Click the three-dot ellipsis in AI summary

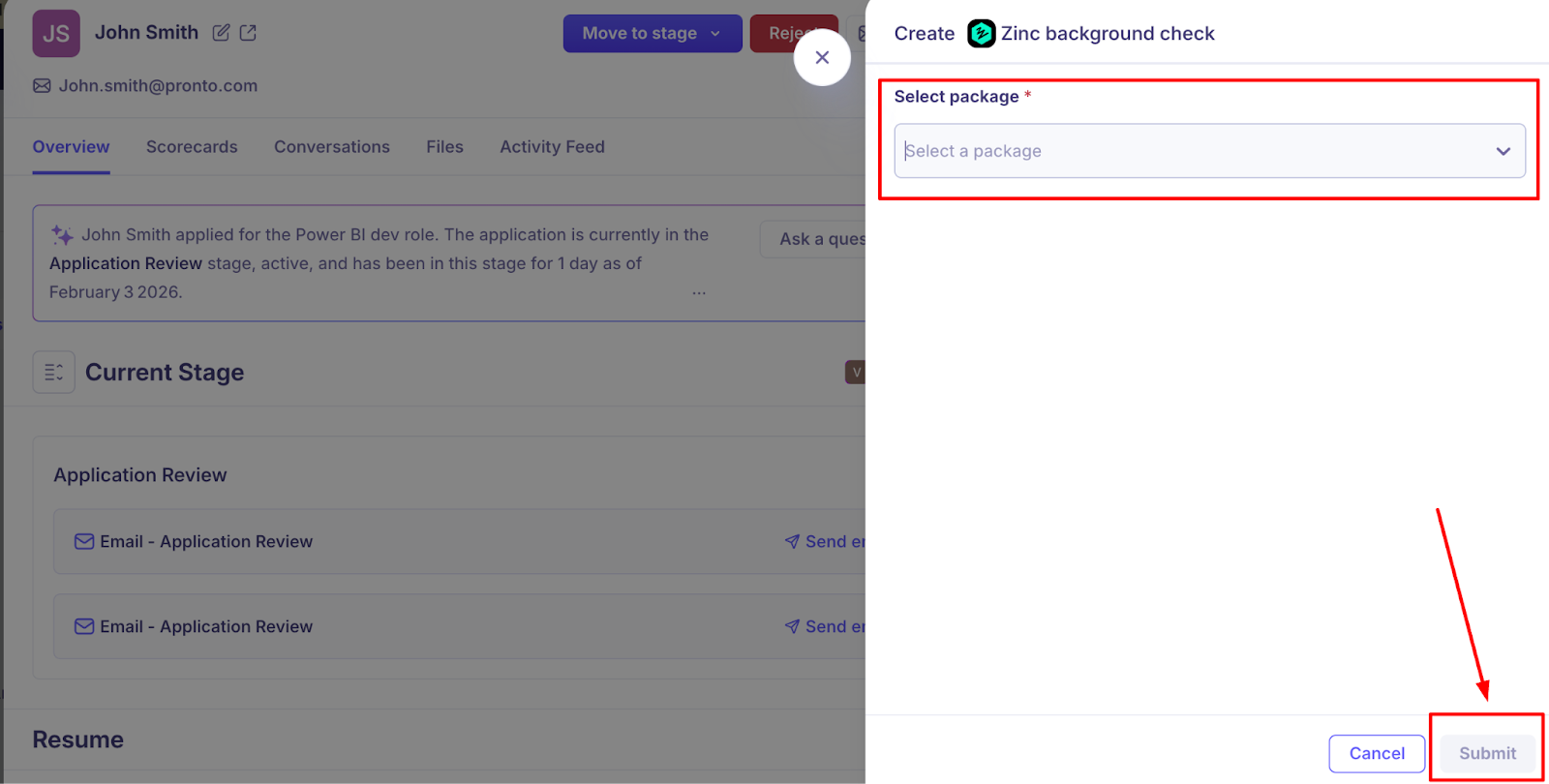(699, 292)
